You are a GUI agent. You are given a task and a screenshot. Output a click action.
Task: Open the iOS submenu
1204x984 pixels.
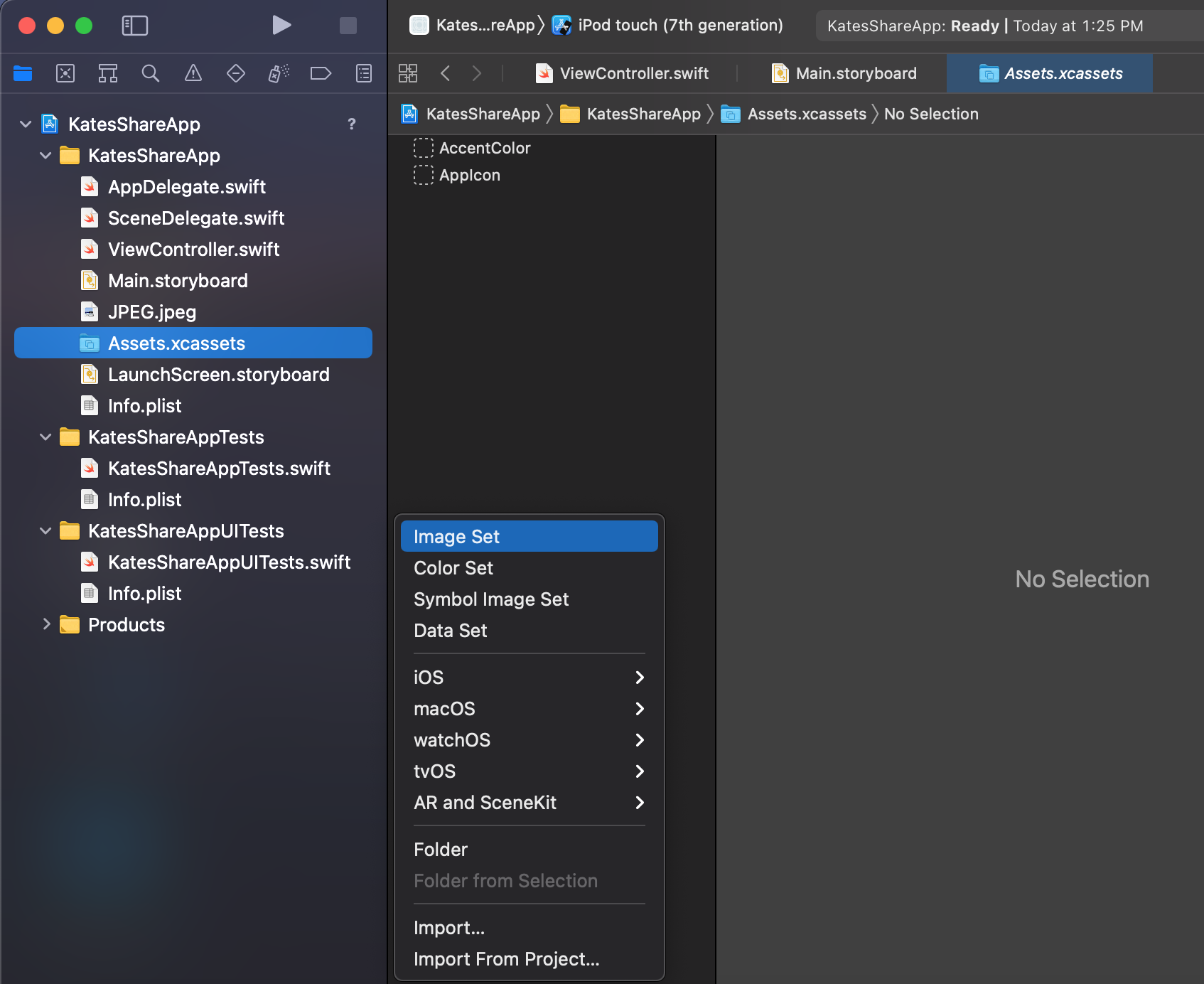530,678
